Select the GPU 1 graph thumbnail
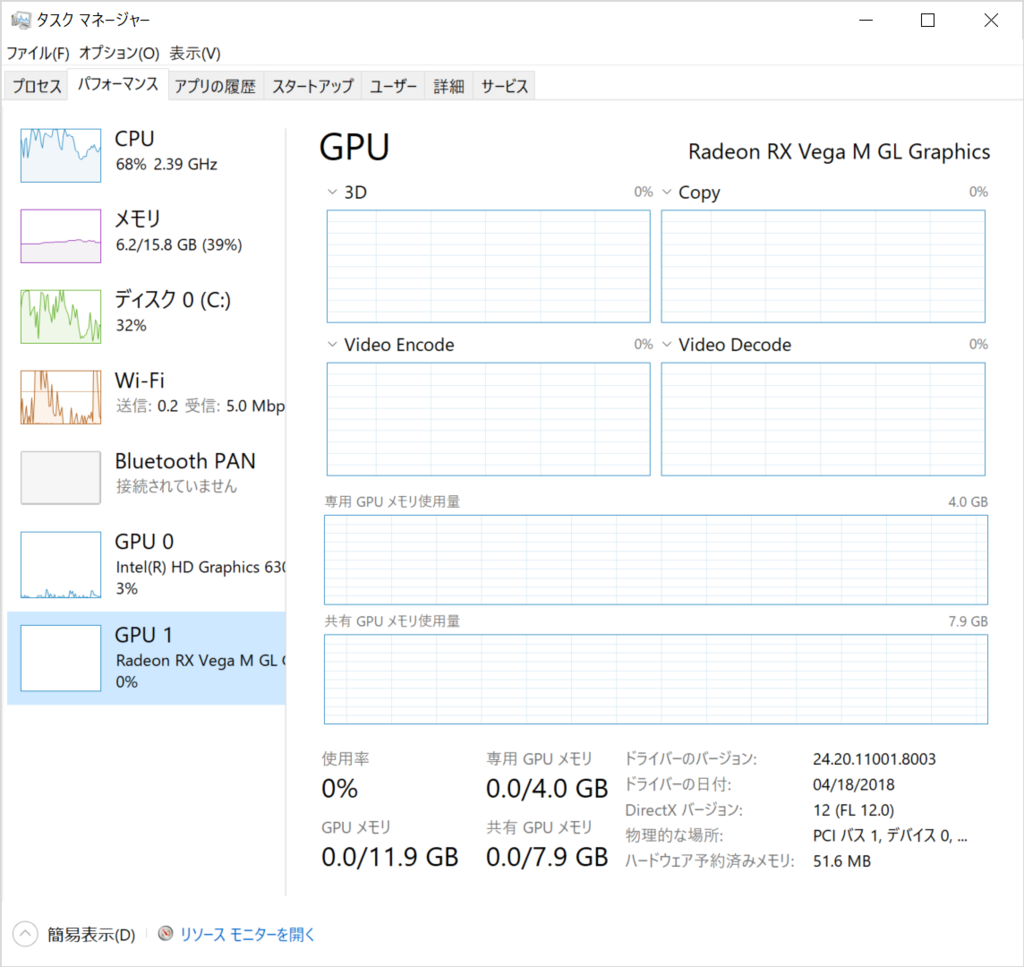This screenshot has height=967, width=1024. pyautogui.click(x=61, y=658)
